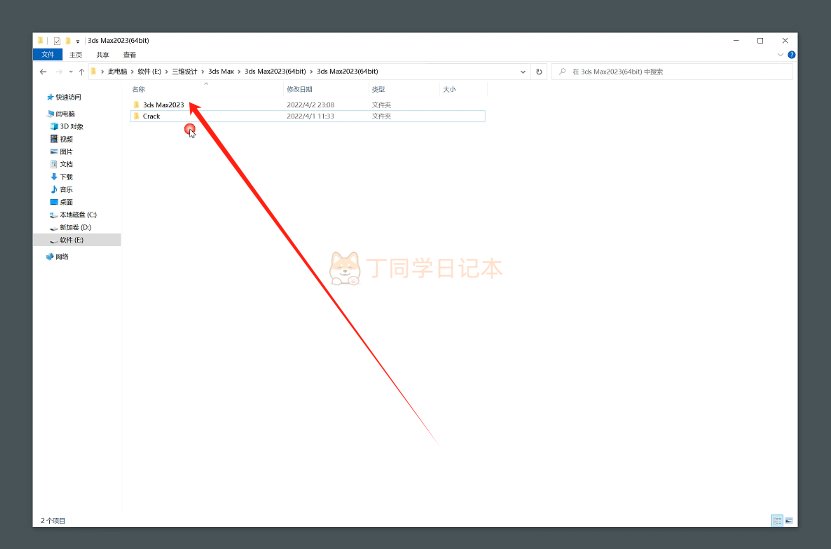Image resolution: width=831 pixels, height=549 pixels.
Task: Expand the chevron after 三维设计 in address bar
Action: (202, 72)
